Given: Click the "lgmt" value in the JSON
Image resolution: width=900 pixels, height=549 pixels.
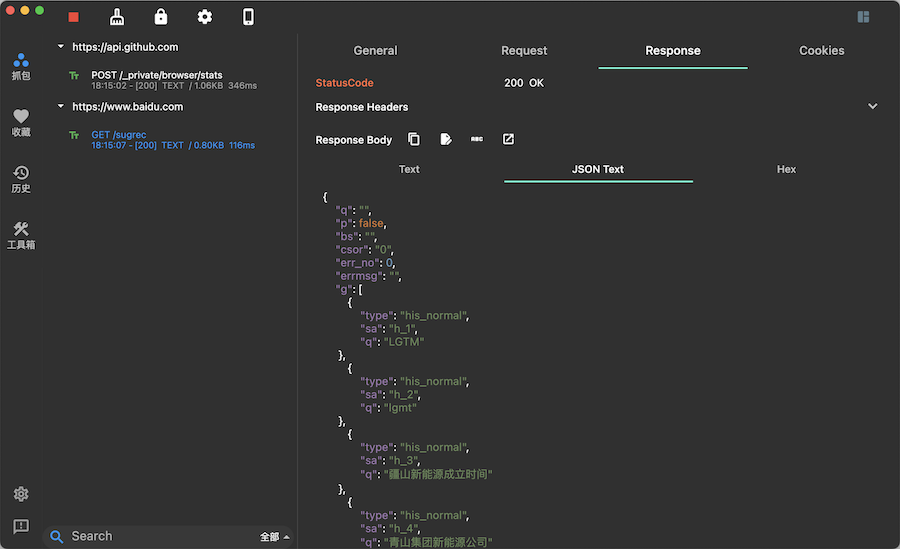Looking at the screenshot, I should (400, 408).
